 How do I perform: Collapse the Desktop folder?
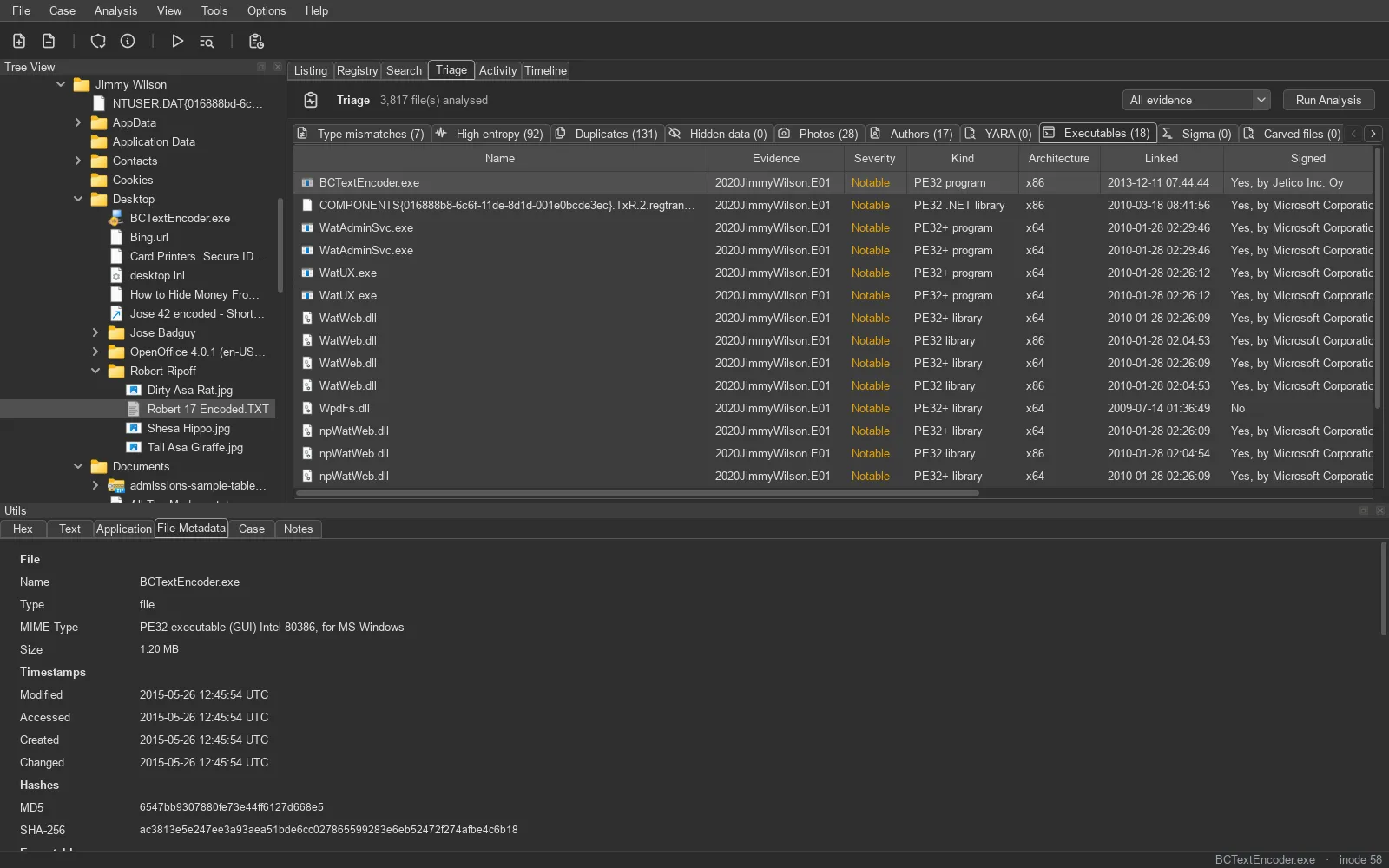click(78, 199)
